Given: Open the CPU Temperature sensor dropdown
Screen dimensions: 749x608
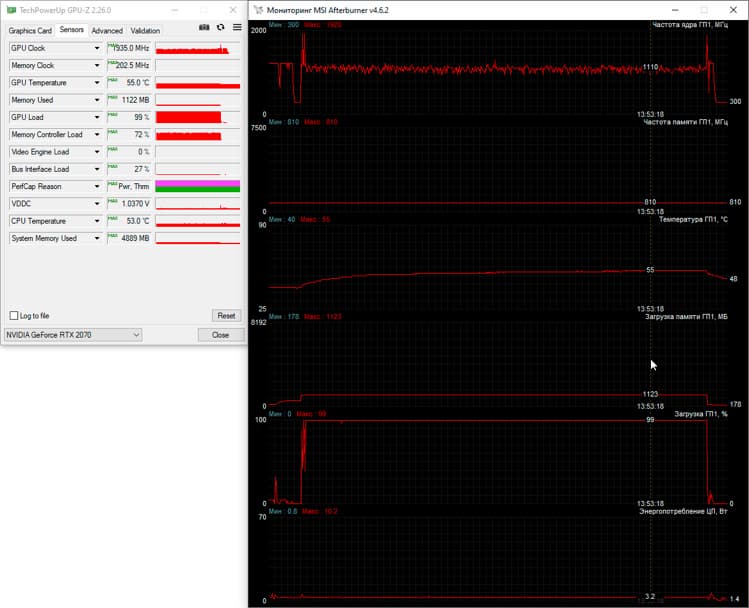Looking at the screenshot, I should (97, 221).
